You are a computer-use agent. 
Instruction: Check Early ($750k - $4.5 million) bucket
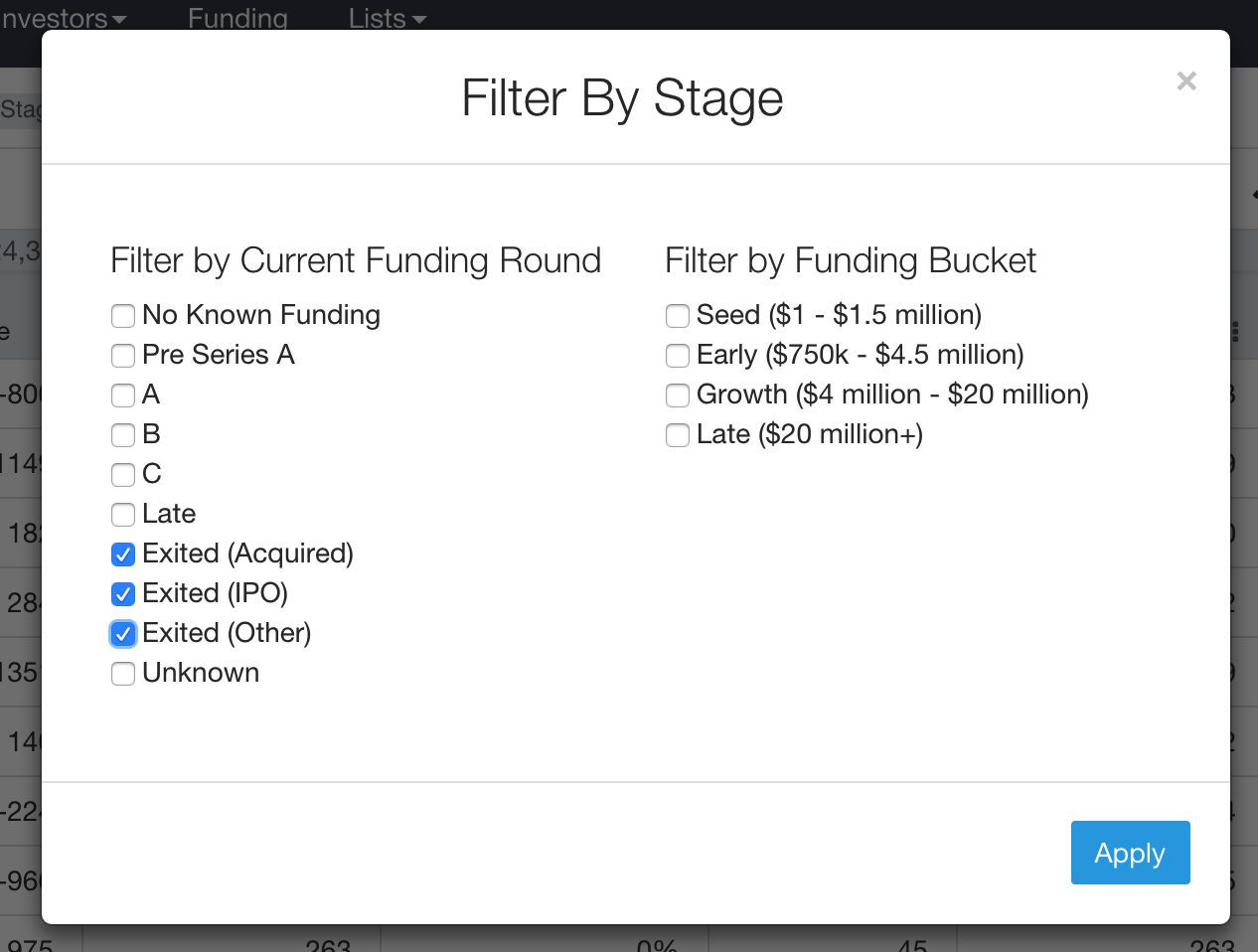tap(678, 356)
